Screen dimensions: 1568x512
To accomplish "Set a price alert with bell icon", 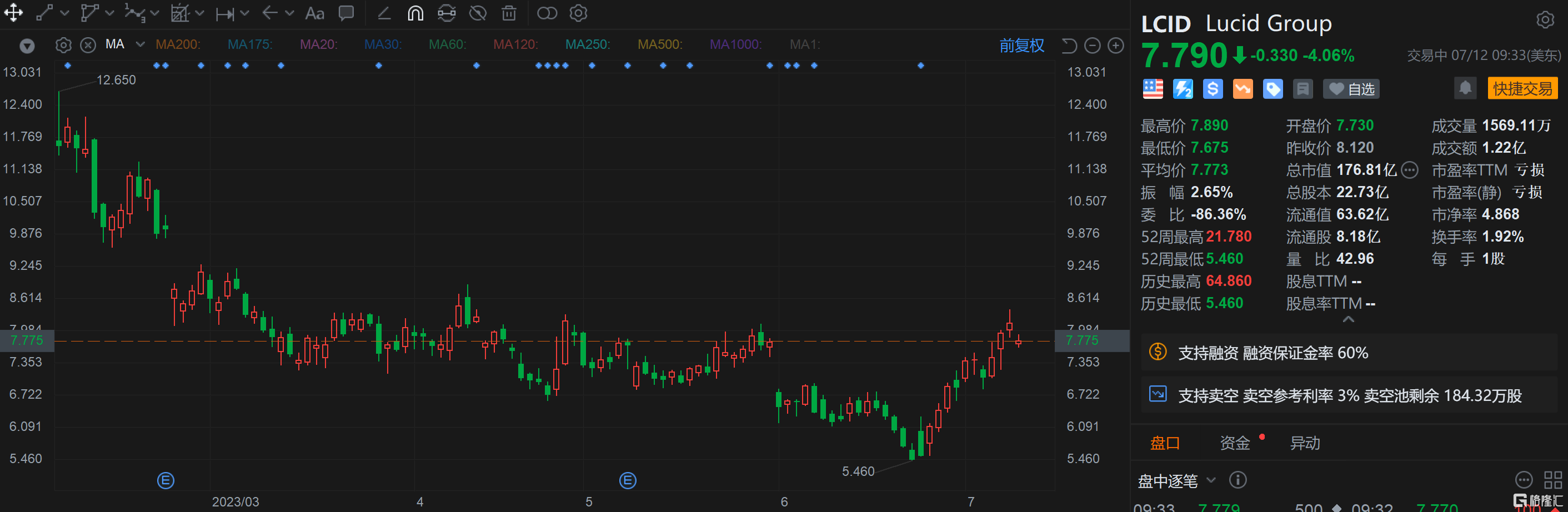I will 1465,88.
